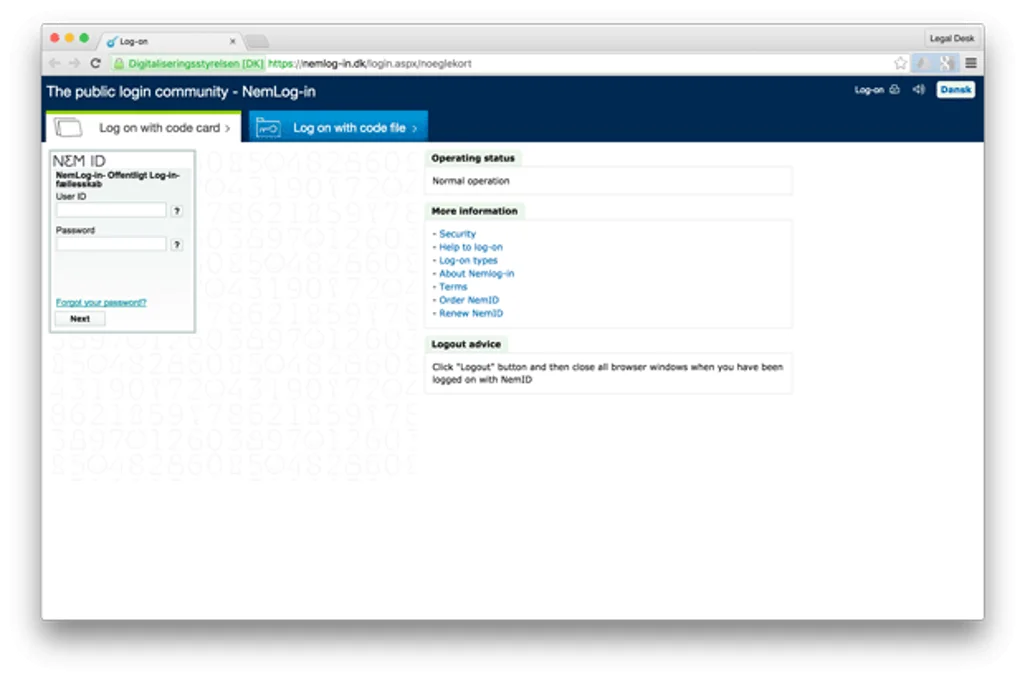
Task: Go forward with the browser forward arrow
Action: pyautogui.click(x=74, y=63)
